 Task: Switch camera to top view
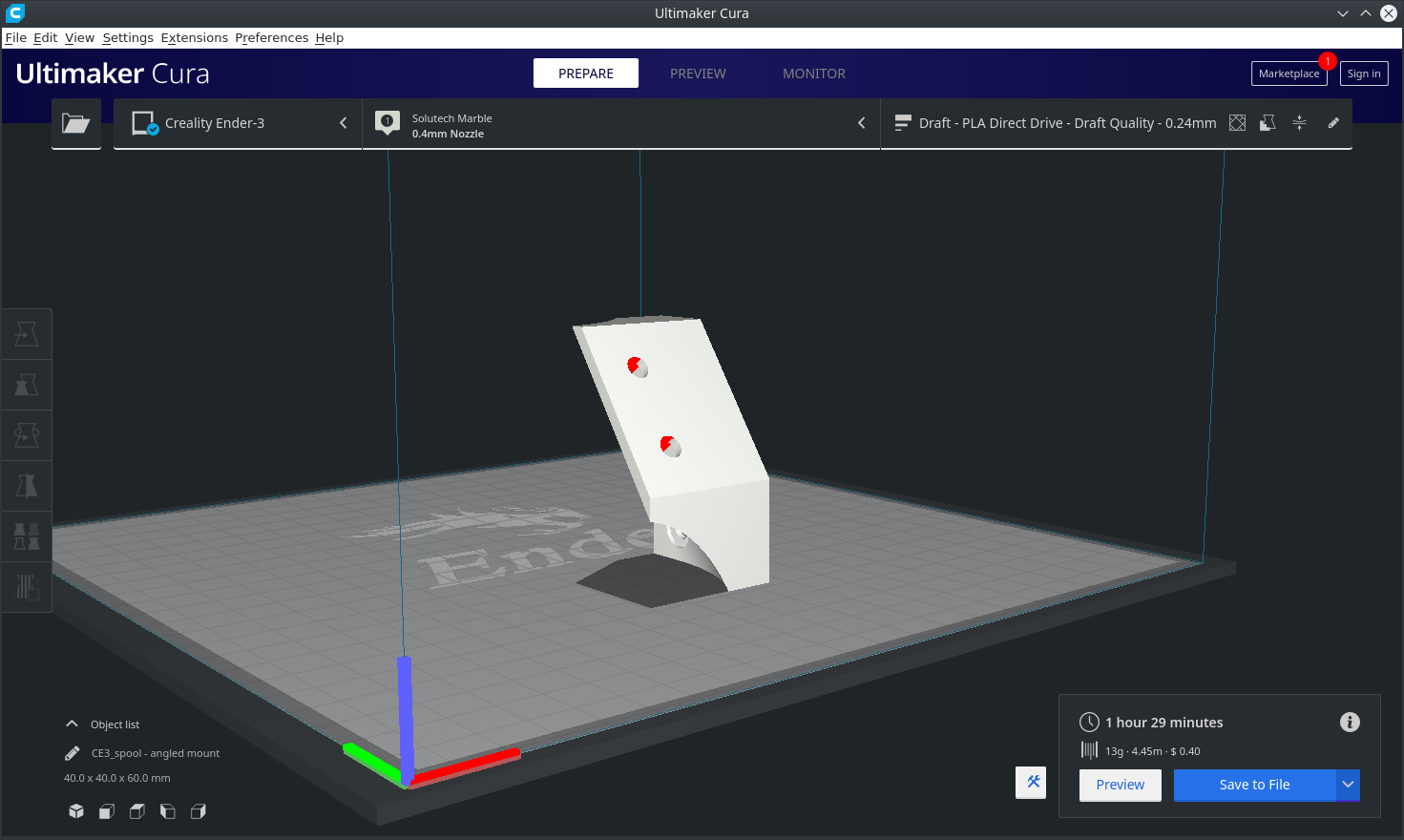[x=137, y=811]
